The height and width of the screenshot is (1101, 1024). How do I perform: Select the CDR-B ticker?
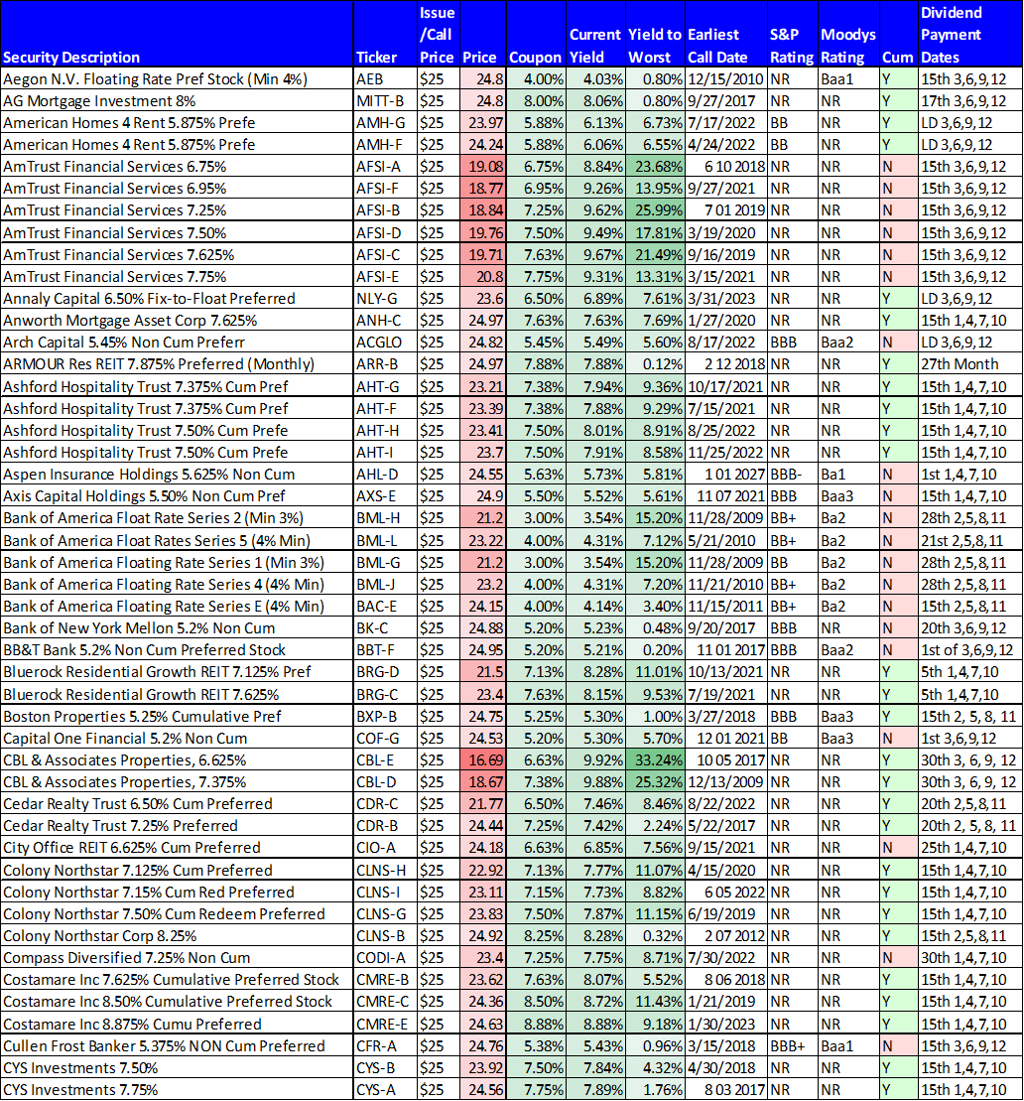tap(385, 826)
